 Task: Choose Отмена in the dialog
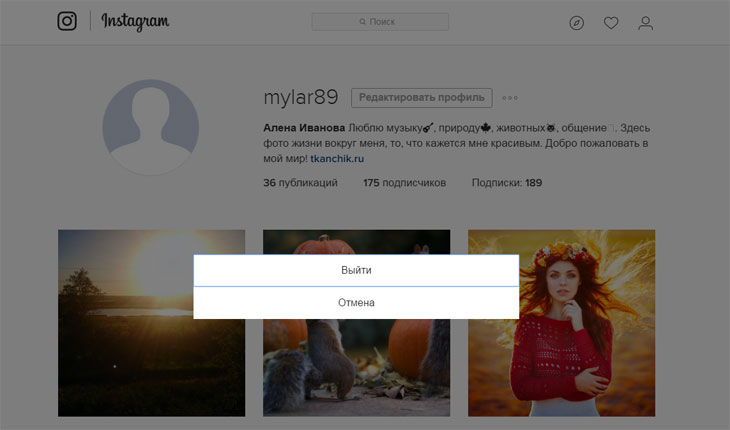[356, 303]
